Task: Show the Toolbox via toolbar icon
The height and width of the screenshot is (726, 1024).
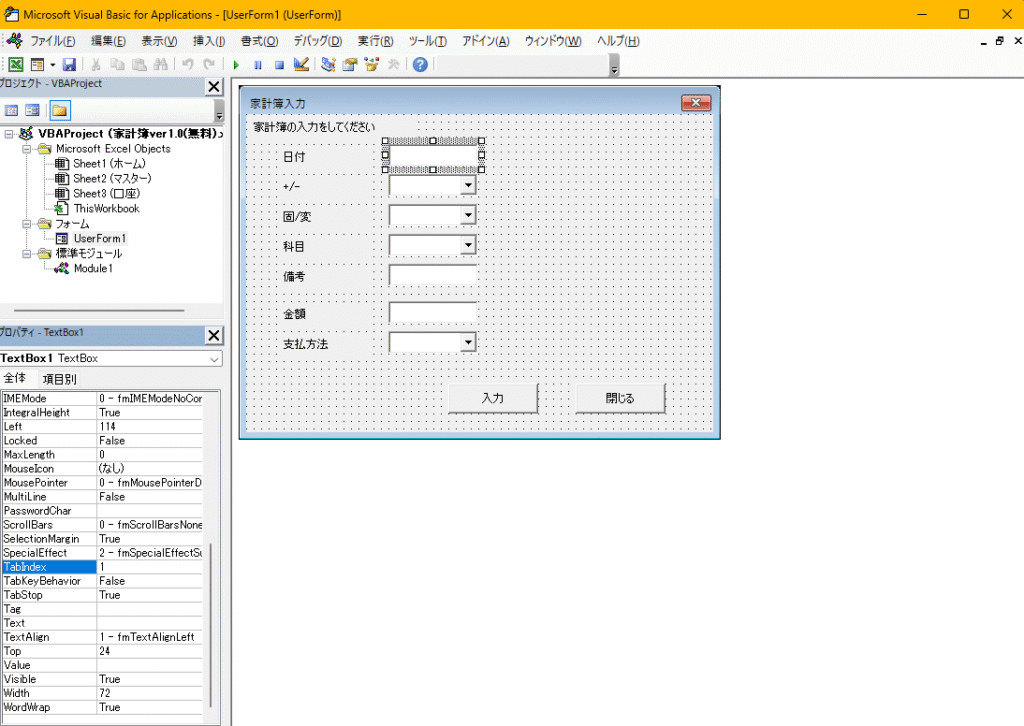Action: 393,65
